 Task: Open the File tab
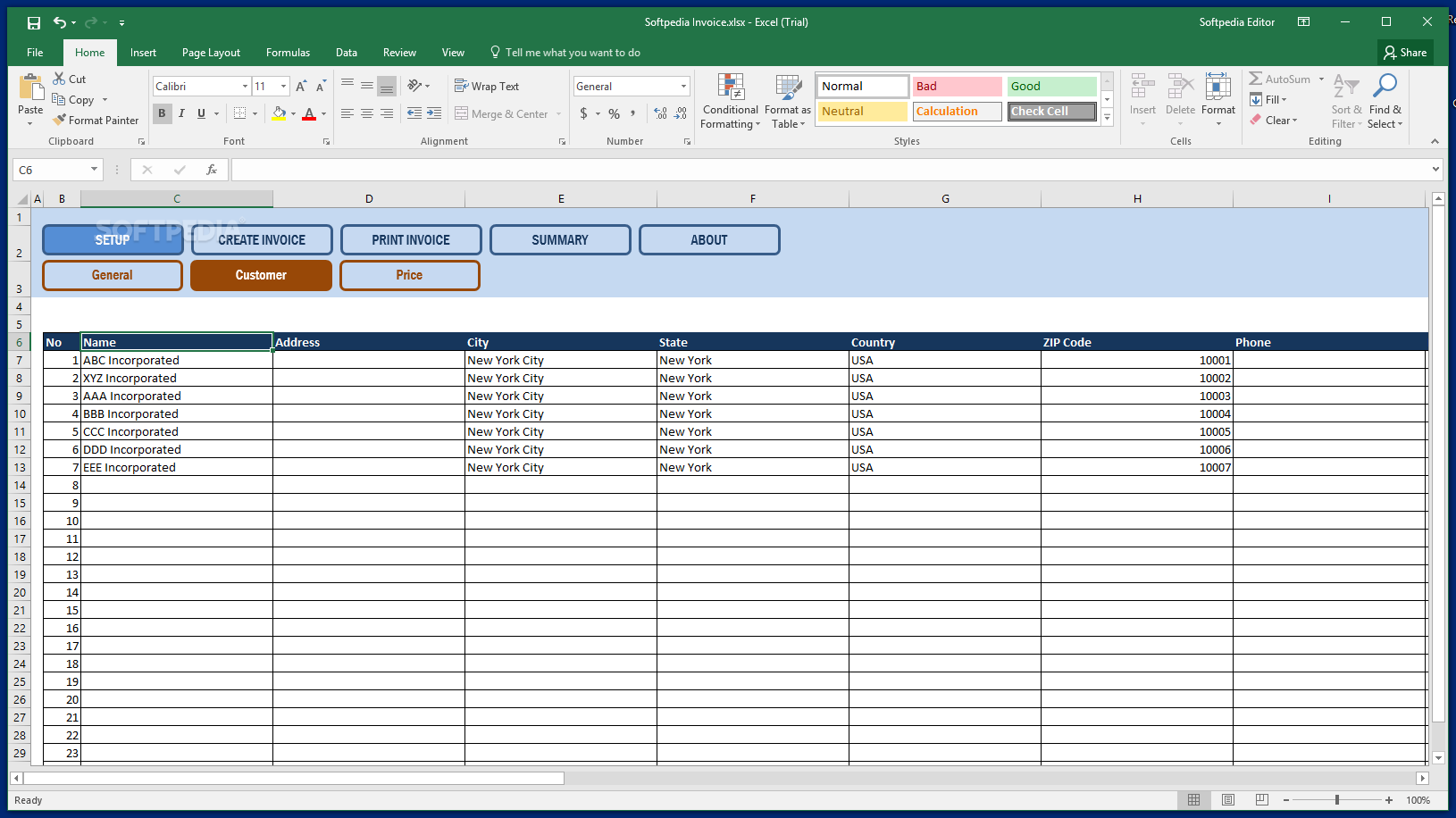(35, 53)
